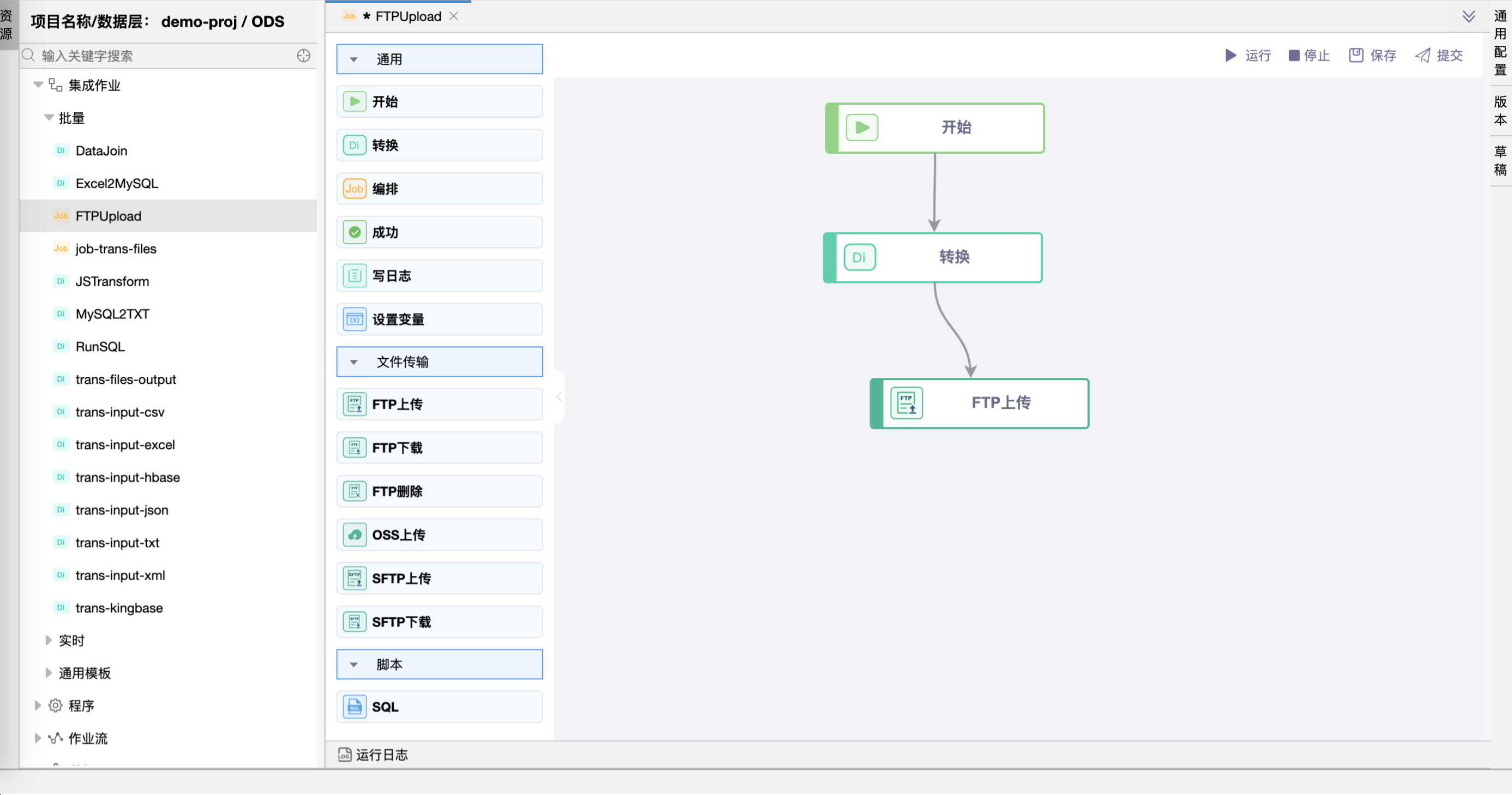Pick the OSS上传 cloud component
Viewport: 1512px width, 795px height.
(x=439, y=534)
